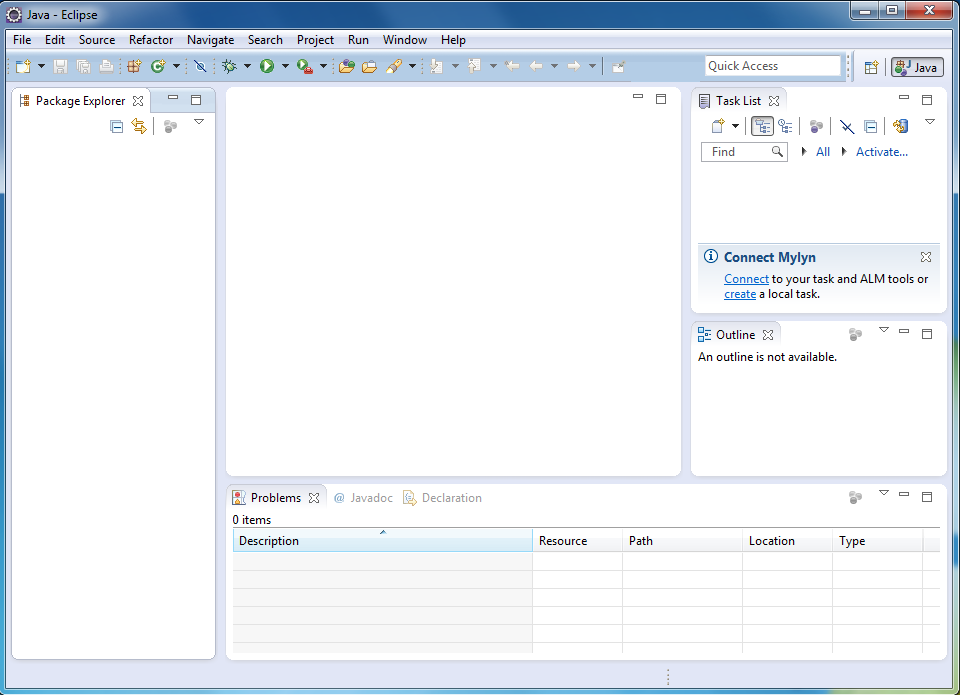Image resolution: width=960 pixels, height=695 pixels.
Task: Open the Refactor menu
Action: 151,40
